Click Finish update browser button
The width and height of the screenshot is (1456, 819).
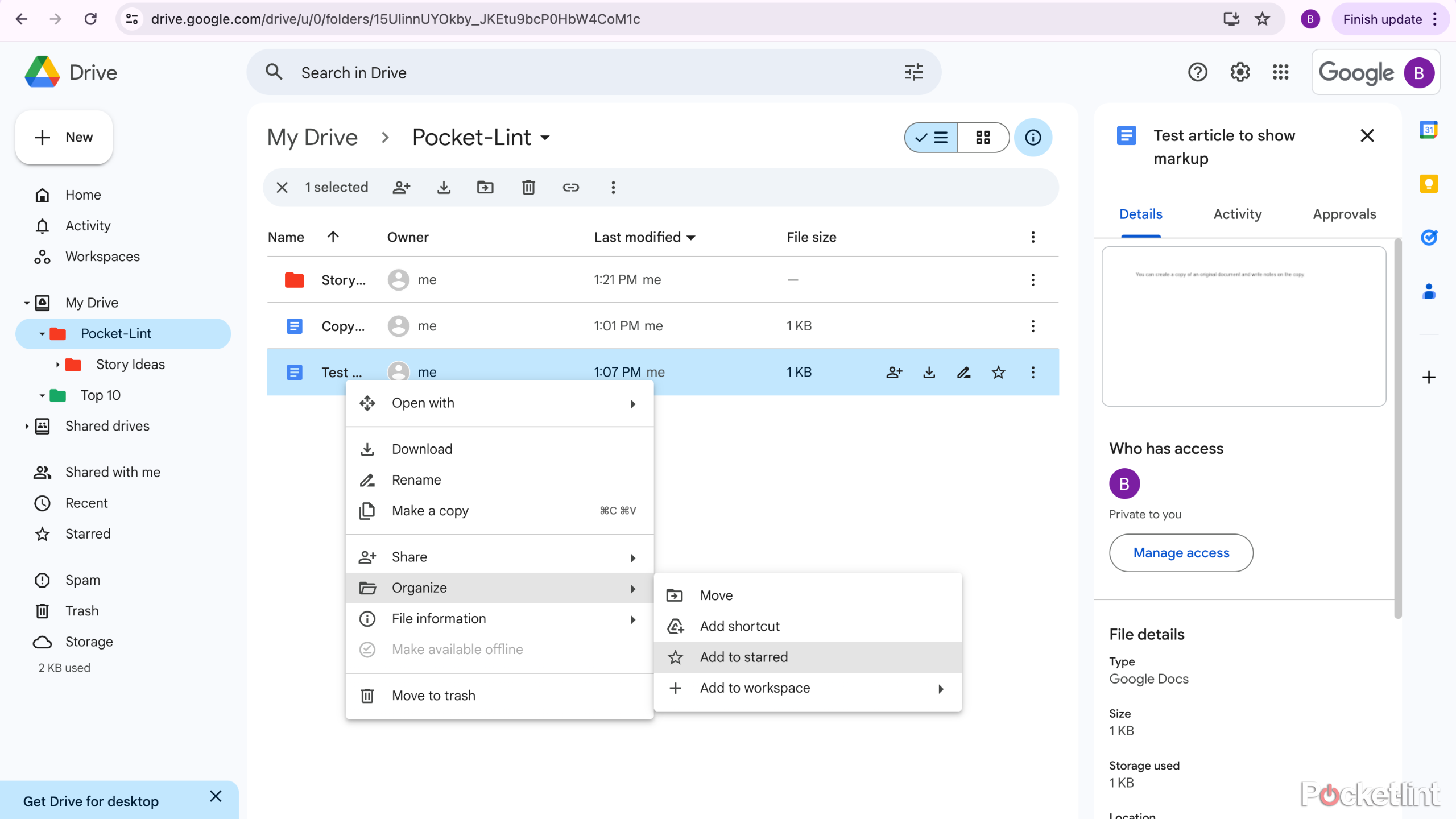[1390, 19]
